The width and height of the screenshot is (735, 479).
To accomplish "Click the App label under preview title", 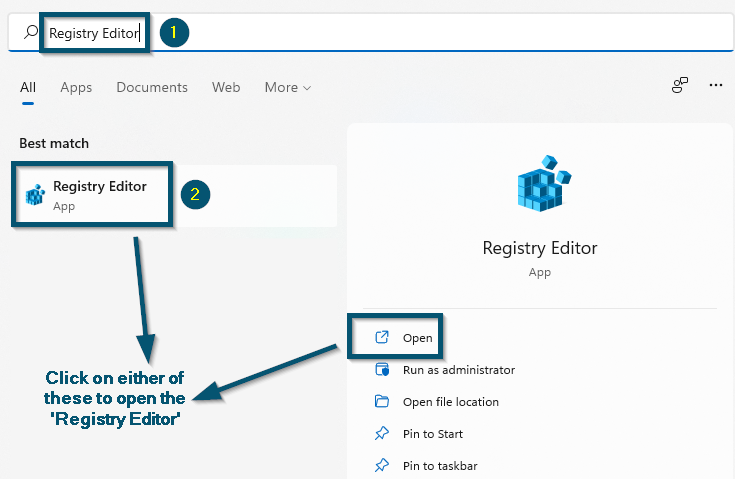I will tap(540, 272).
